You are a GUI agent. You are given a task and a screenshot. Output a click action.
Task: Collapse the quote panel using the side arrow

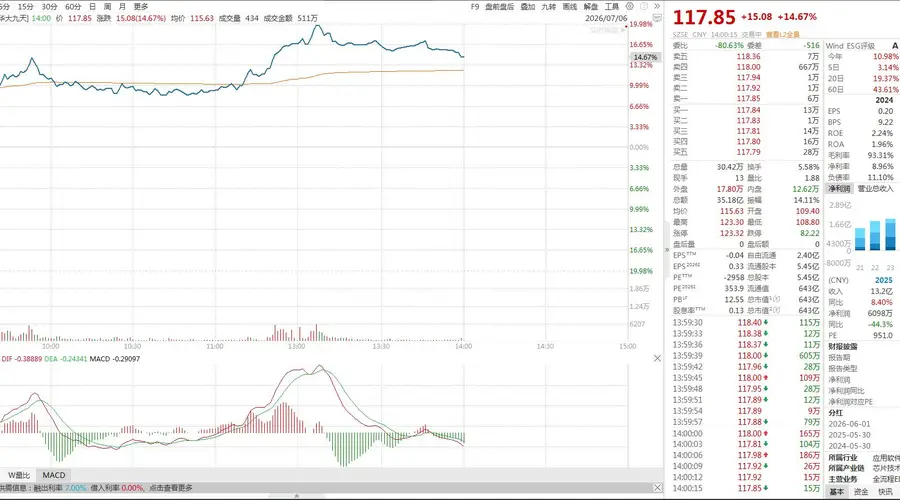click(667, 250)
